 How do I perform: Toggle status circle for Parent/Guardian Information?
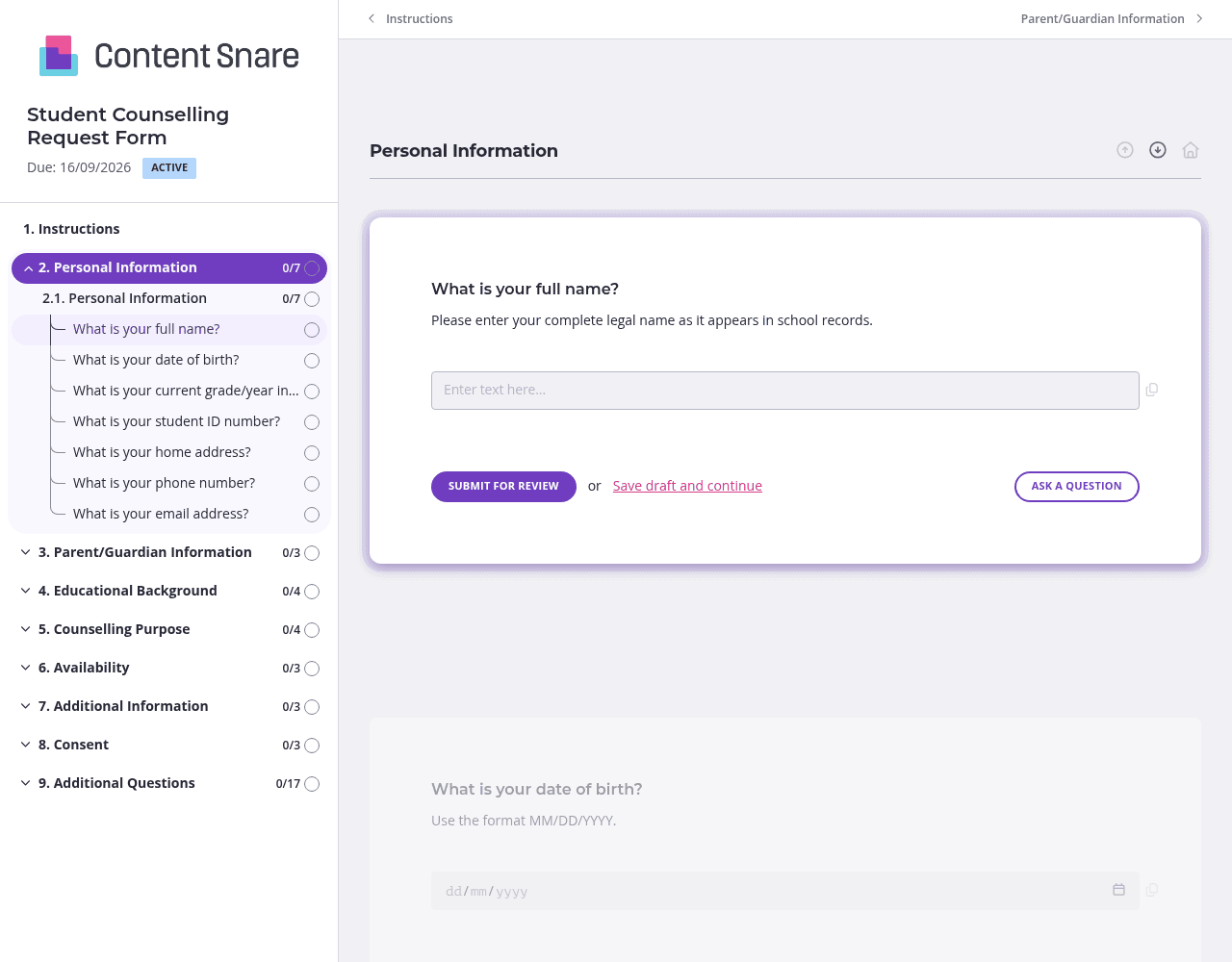pyautogui.click(x=312, y=553)
